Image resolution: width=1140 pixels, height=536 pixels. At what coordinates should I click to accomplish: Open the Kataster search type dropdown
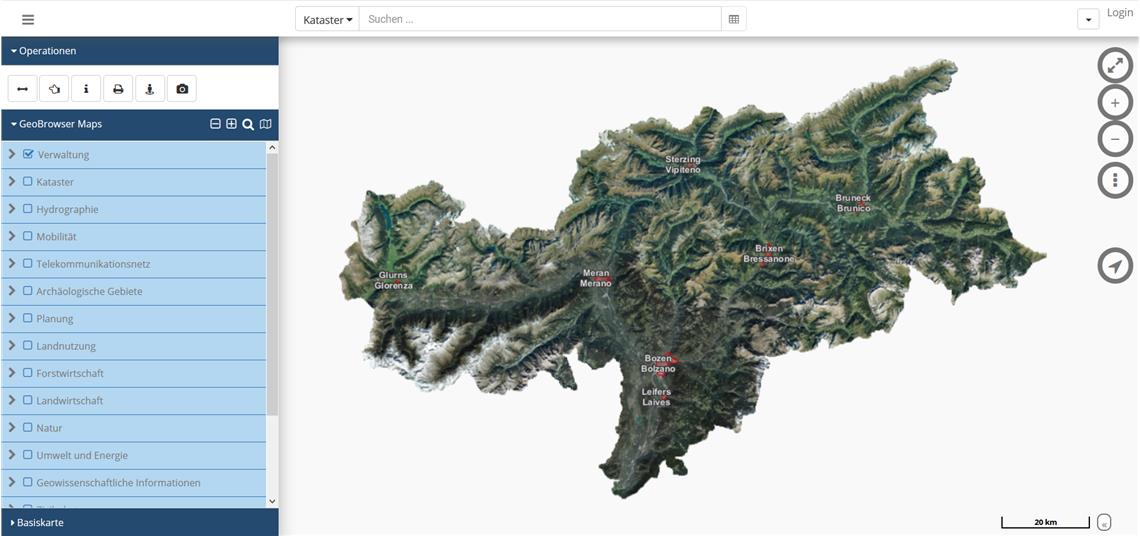327,19
